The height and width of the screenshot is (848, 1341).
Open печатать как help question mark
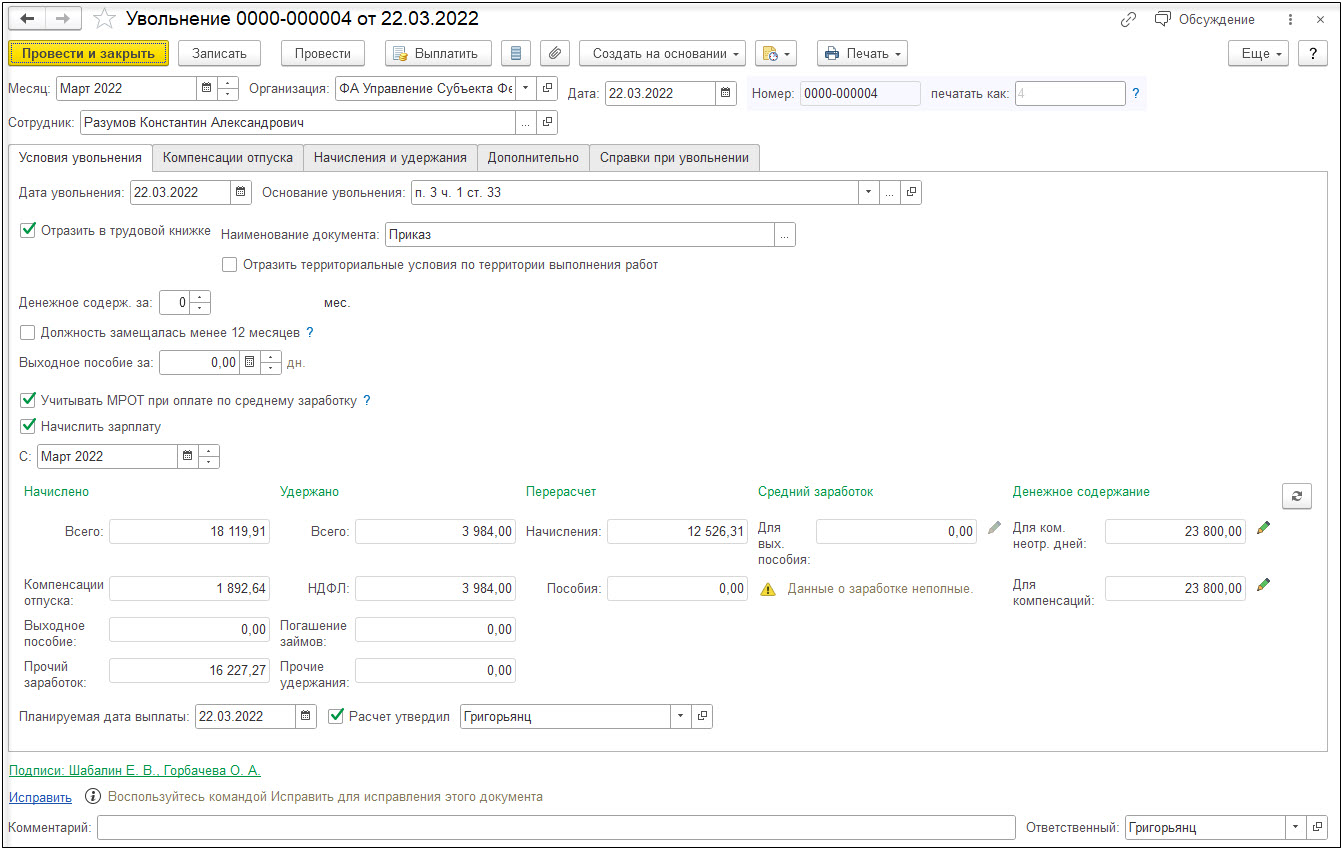pos(1135,94)
